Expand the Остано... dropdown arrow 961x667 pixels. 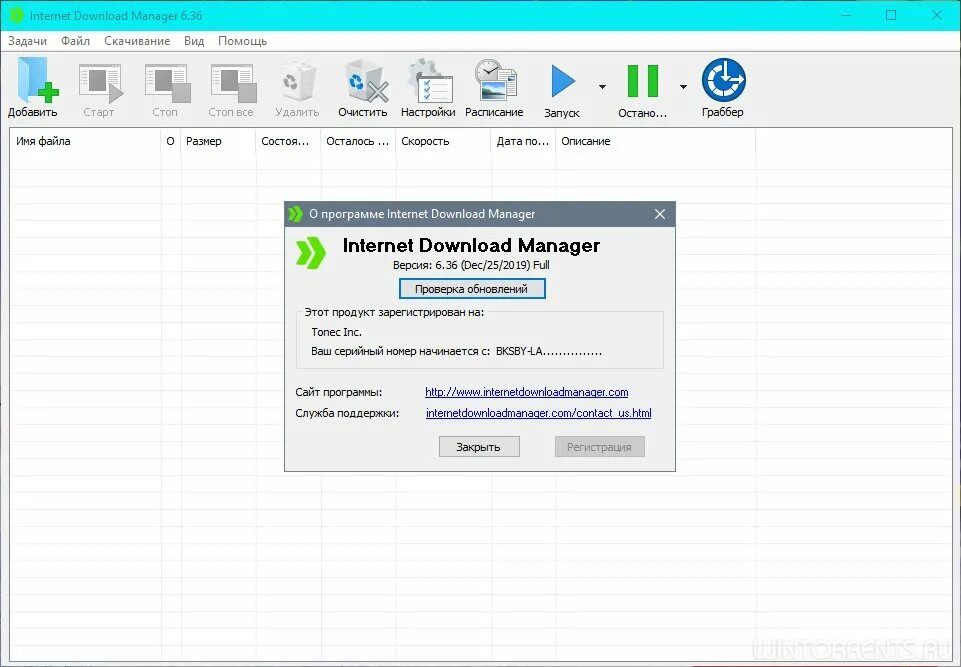pos(683,86)
